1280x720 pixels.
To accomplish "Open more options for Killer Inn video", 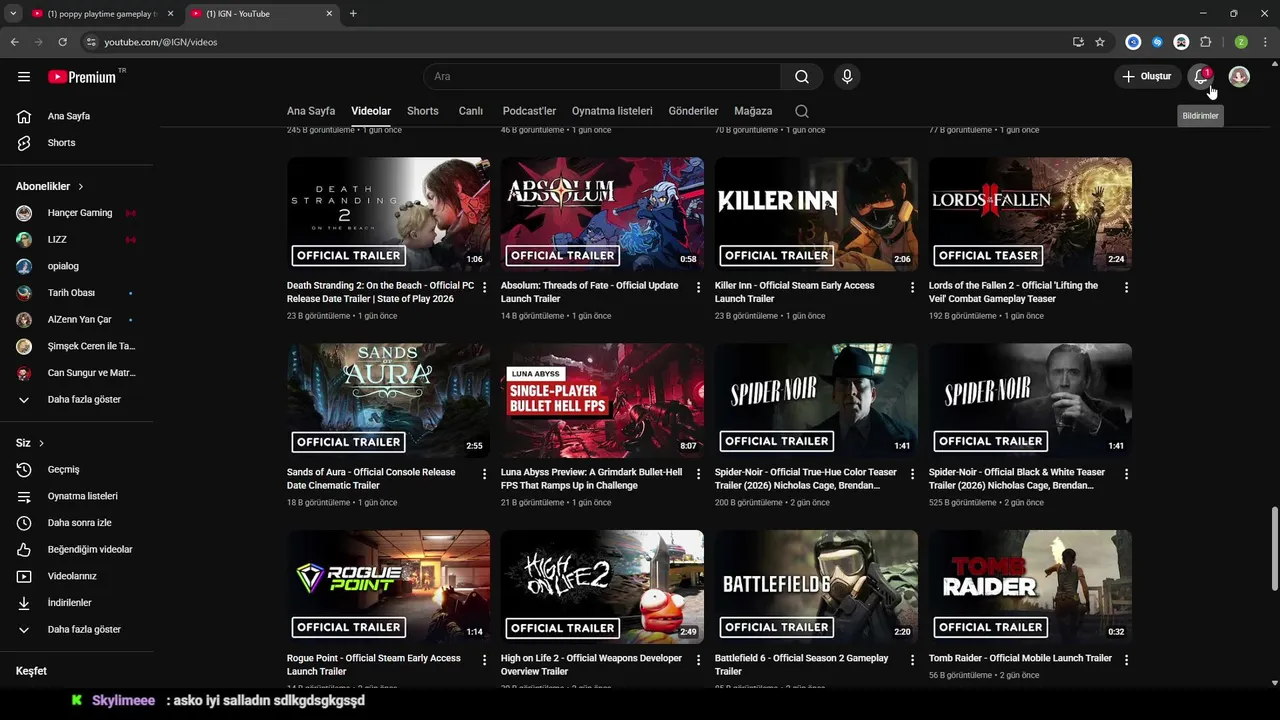I will [x=912, y=287].
